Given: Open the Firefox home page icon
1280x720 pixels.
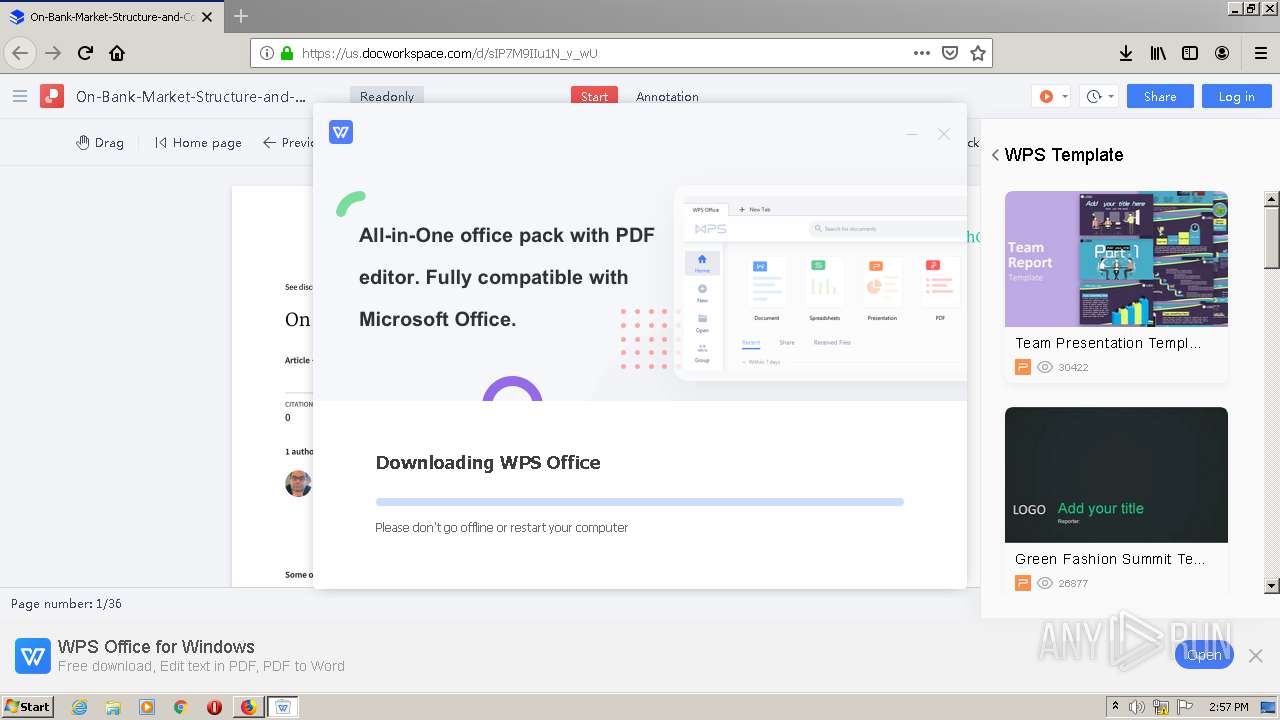Looking at the screenshot, I should [117, 53].
